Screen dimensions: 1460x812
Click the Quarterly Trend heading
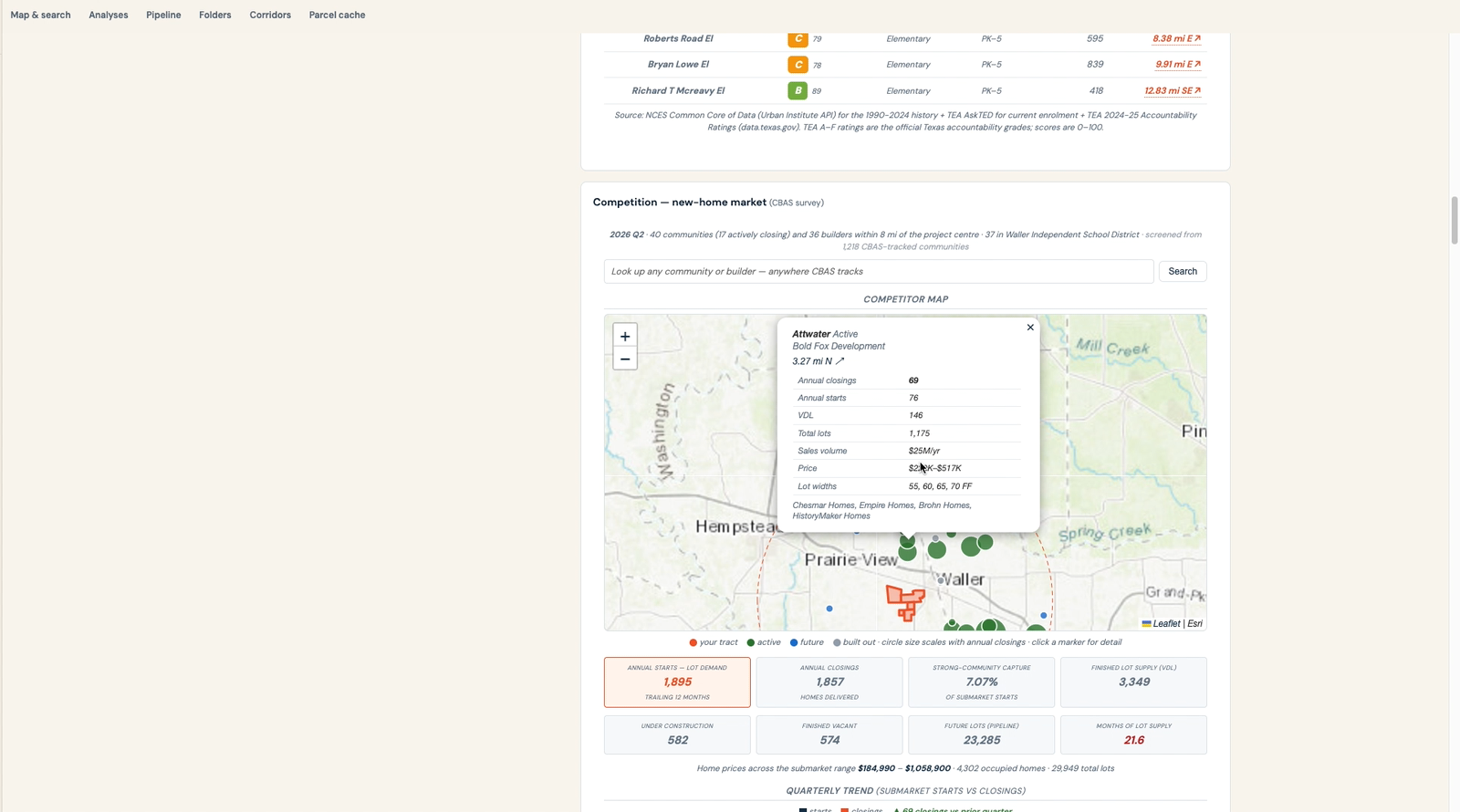tap(905, 791)
